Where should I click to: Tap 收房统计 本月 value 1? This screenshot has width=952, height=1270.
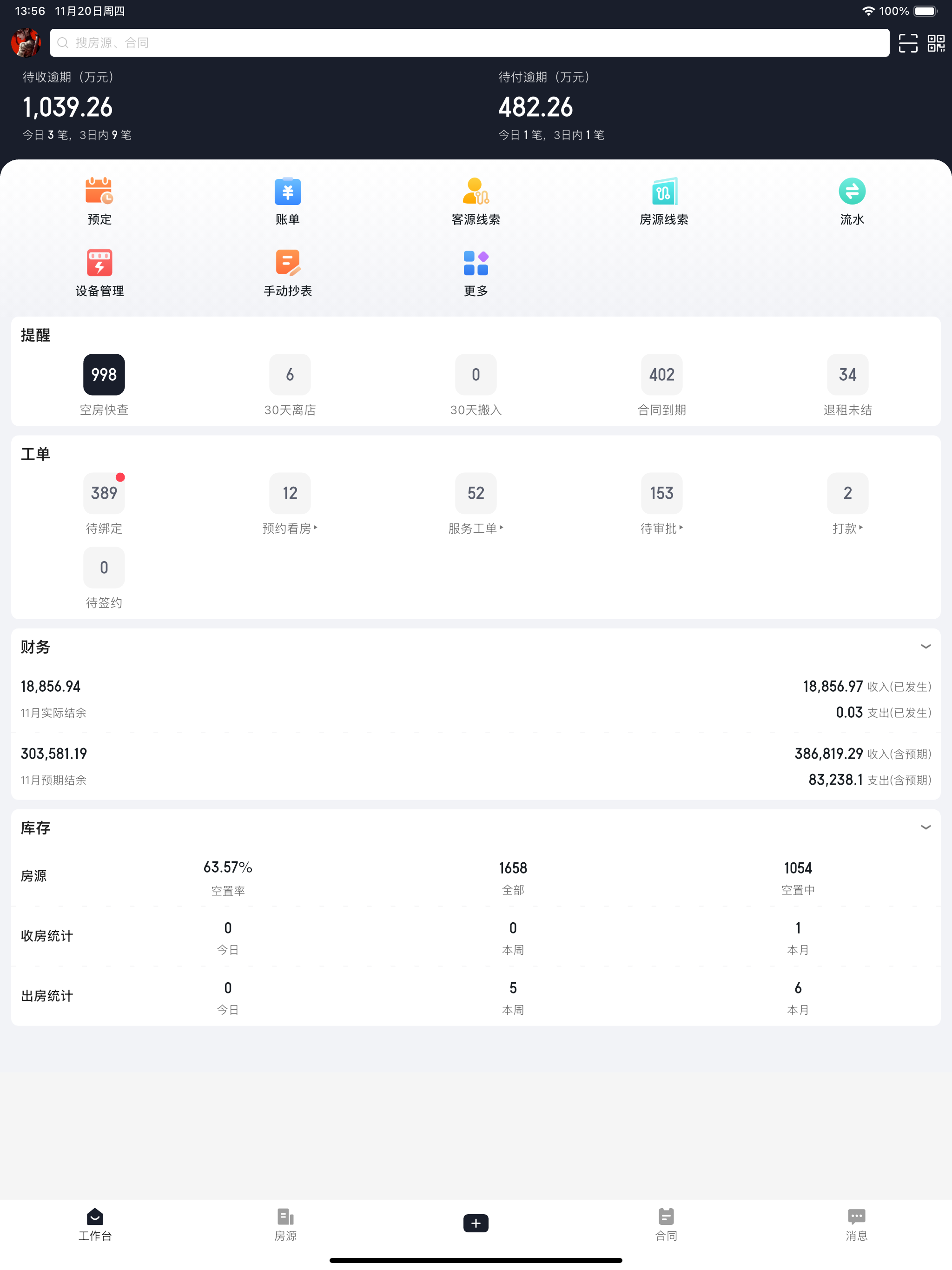pos(798,928)
